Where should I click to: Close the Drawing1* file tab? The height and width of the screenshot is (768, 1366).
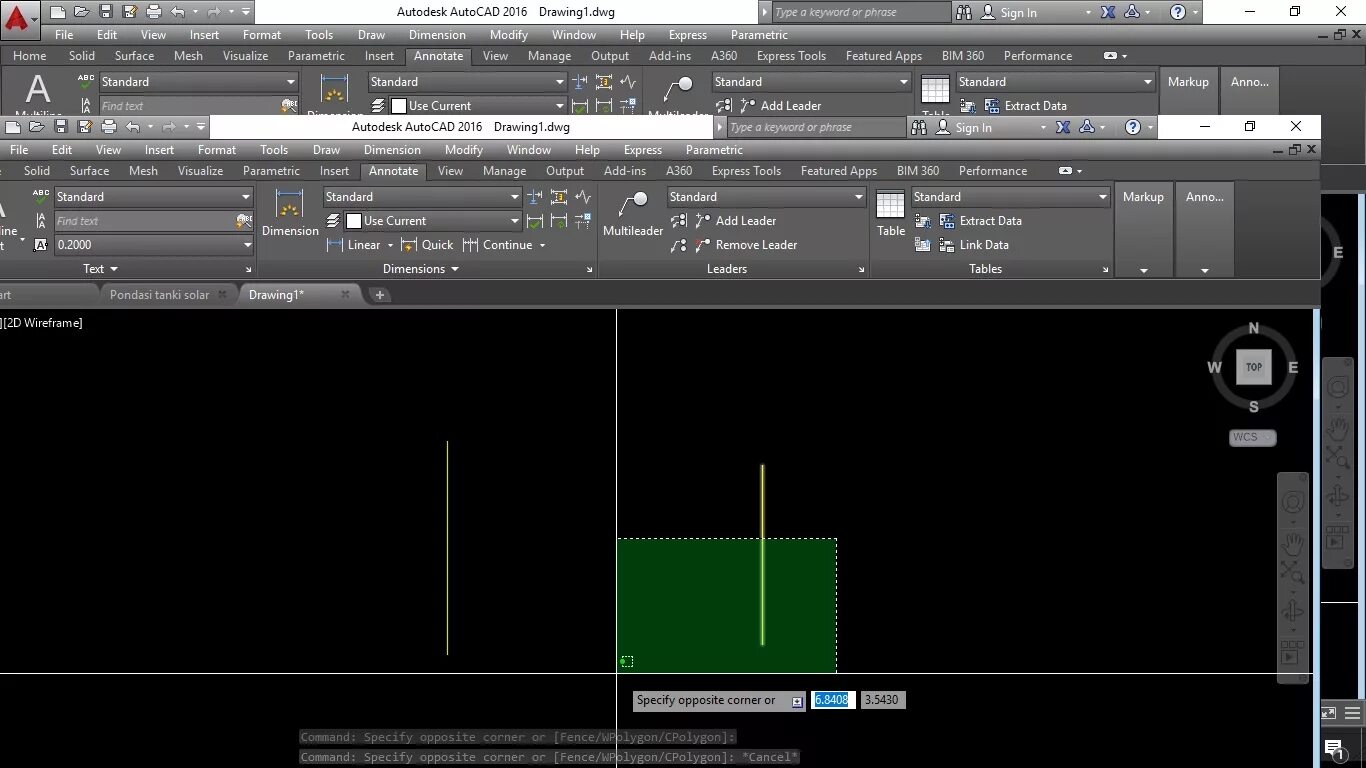click(x=345, y=294)
